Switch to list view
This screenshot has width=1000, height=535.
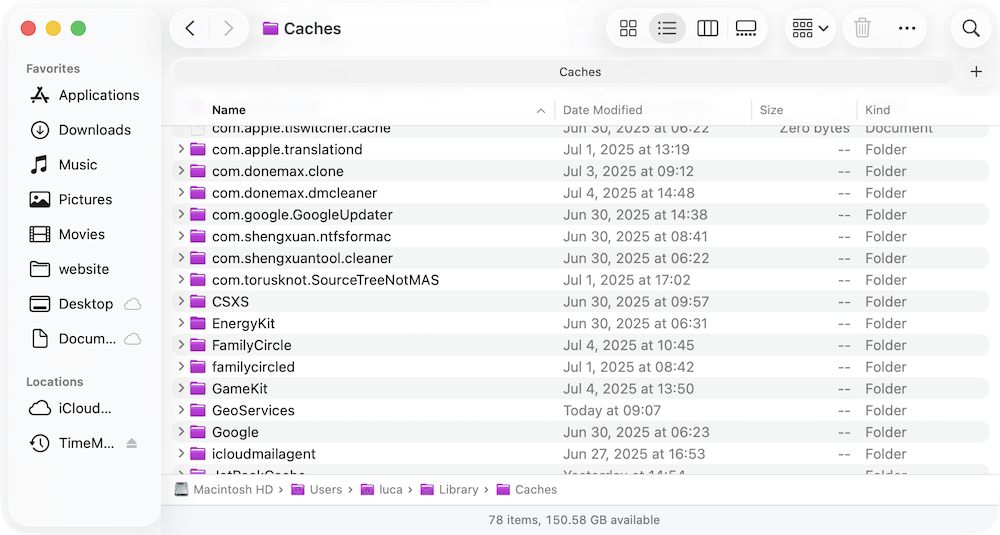[x=667, y=28]
